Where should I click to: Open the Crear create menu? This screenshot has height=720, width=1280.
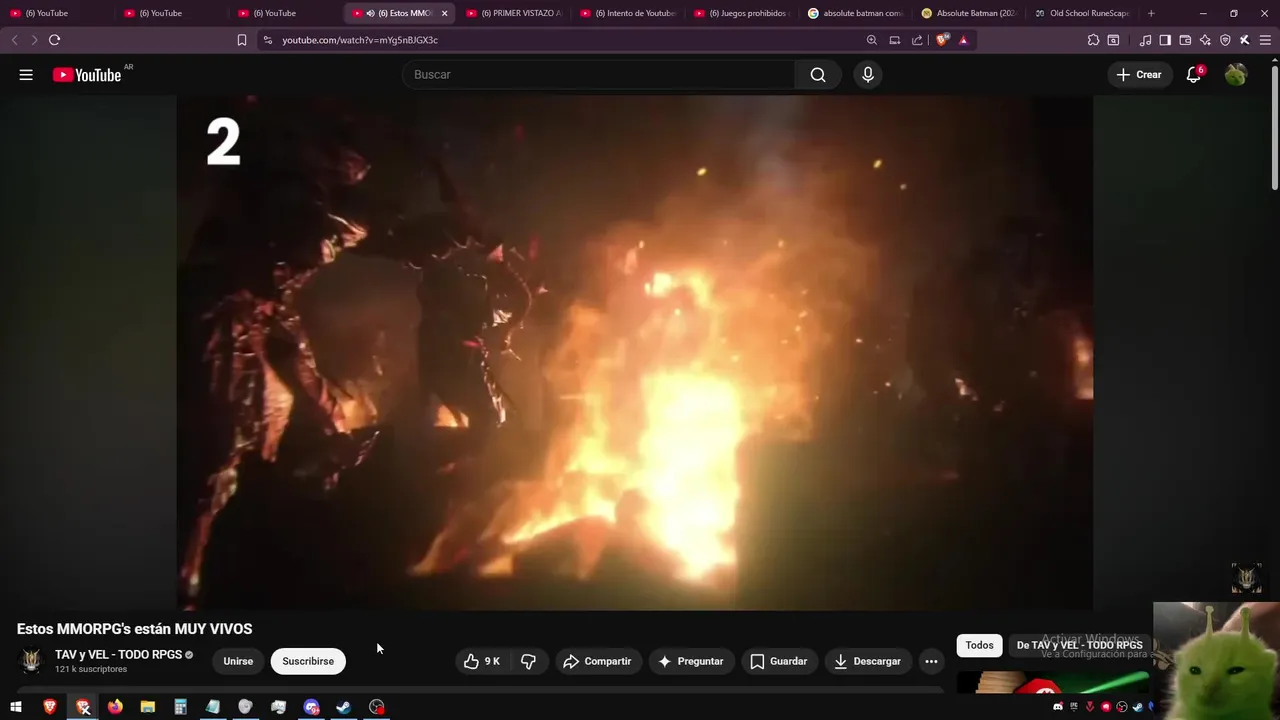click(x=1139, y=75)
